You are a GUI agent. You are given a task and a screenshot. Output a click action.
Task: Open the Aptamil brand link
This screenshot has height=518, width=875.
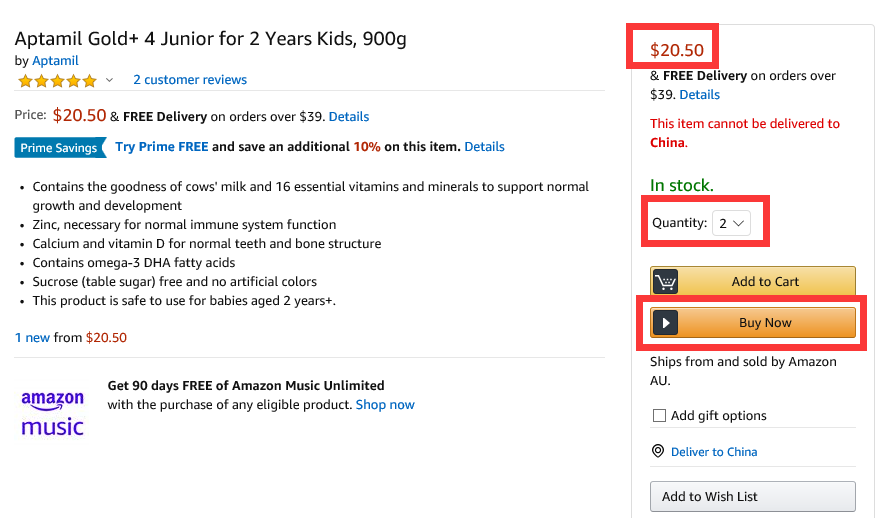(x=55, y=60)
